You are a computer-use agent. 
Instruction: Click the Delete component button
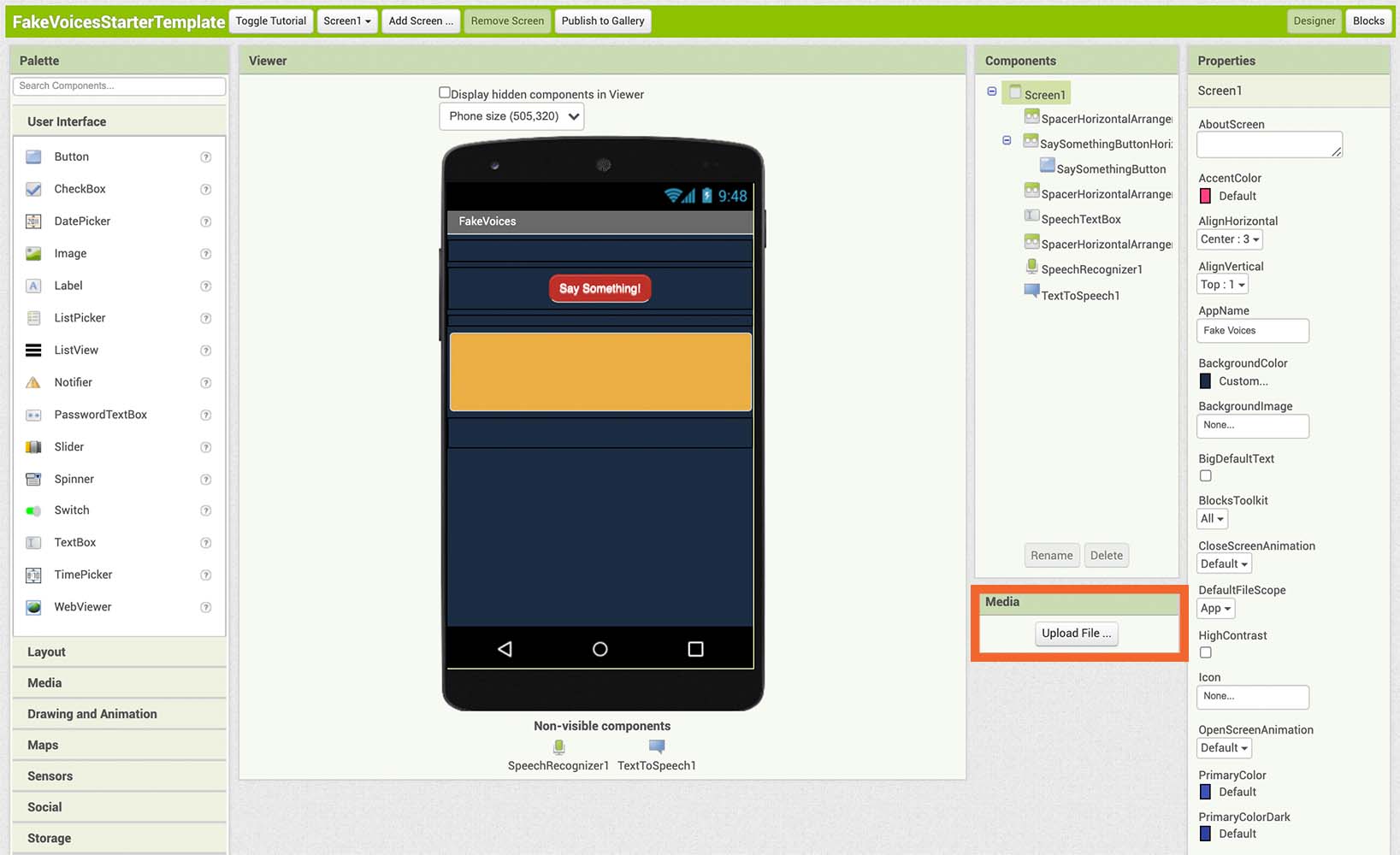click(1107, 556)
